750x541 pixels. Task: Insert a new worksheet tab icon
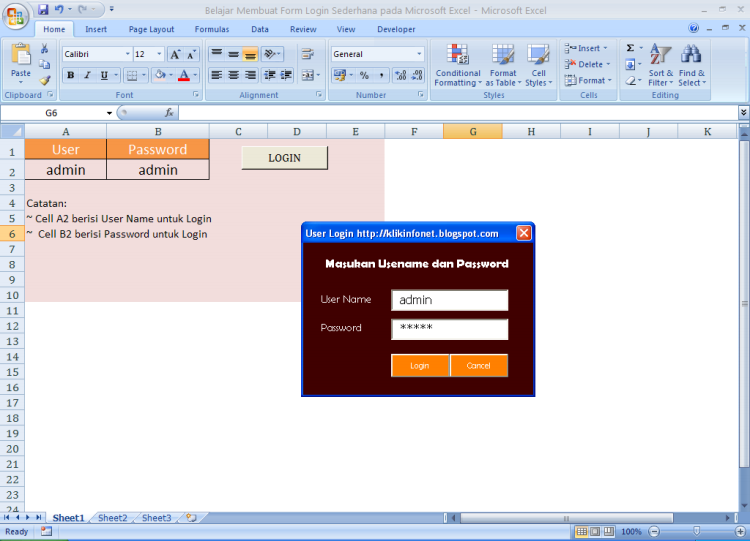click(192, 518)
